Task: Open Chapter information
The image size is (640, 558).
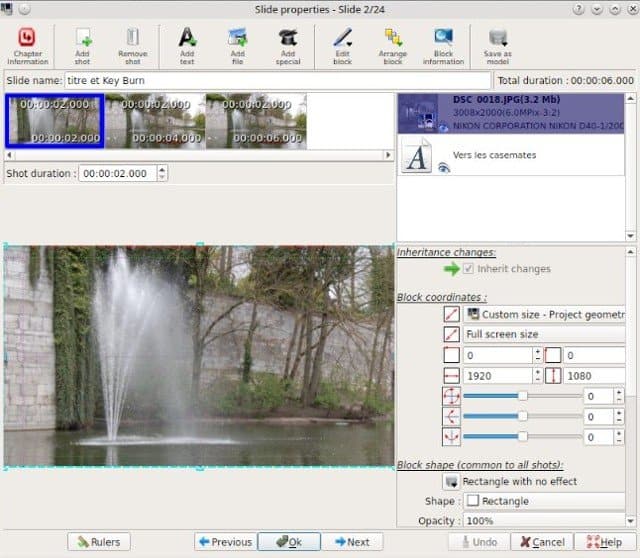Action: [x=27, y=46]
